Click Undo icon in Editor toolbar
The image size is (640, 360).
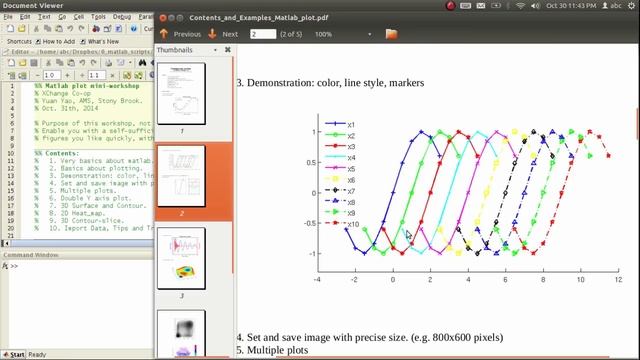click(x=82, y=63)
